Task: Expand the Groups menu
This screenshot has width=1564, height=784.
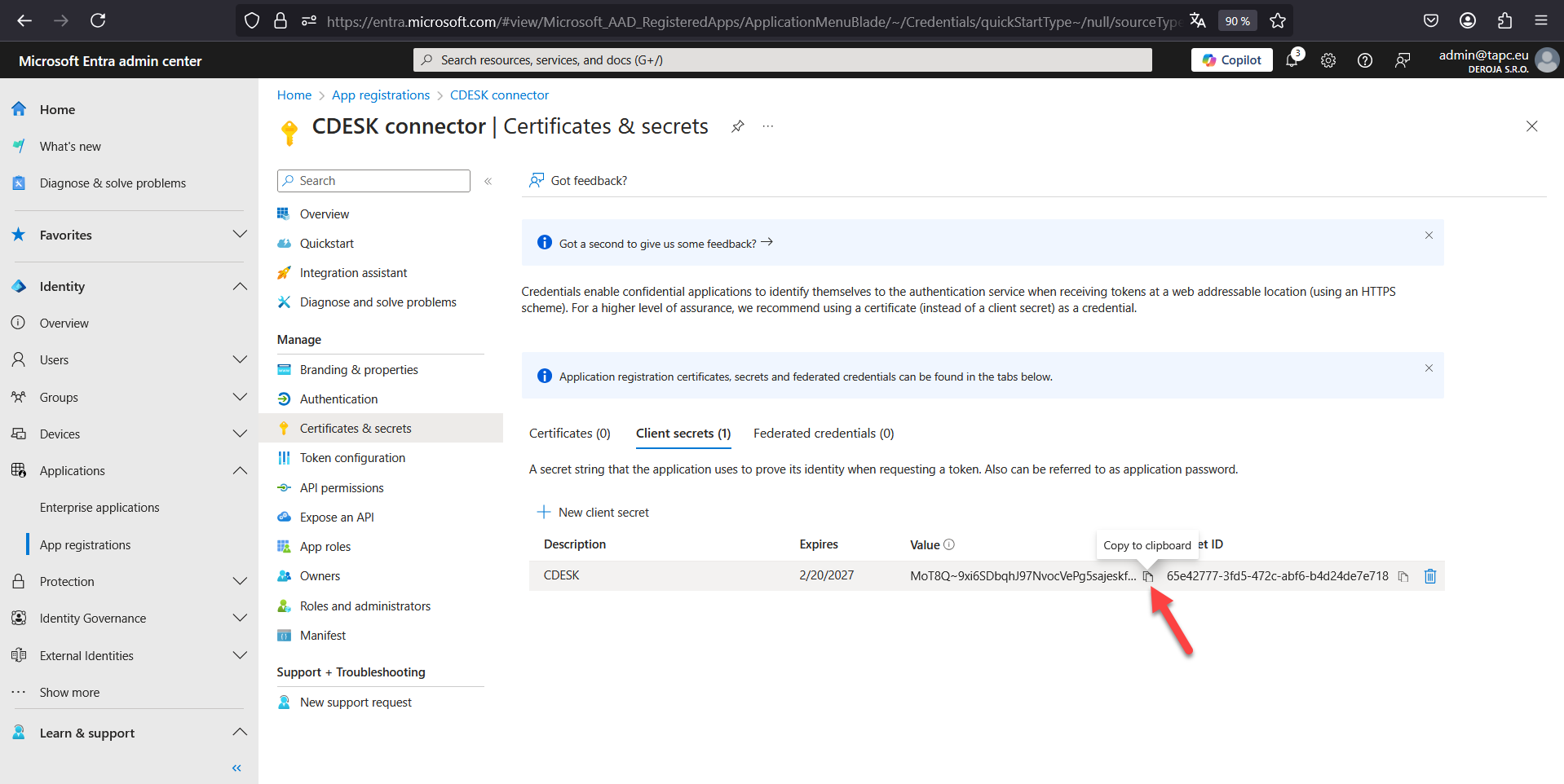Action: click(240, 397)
